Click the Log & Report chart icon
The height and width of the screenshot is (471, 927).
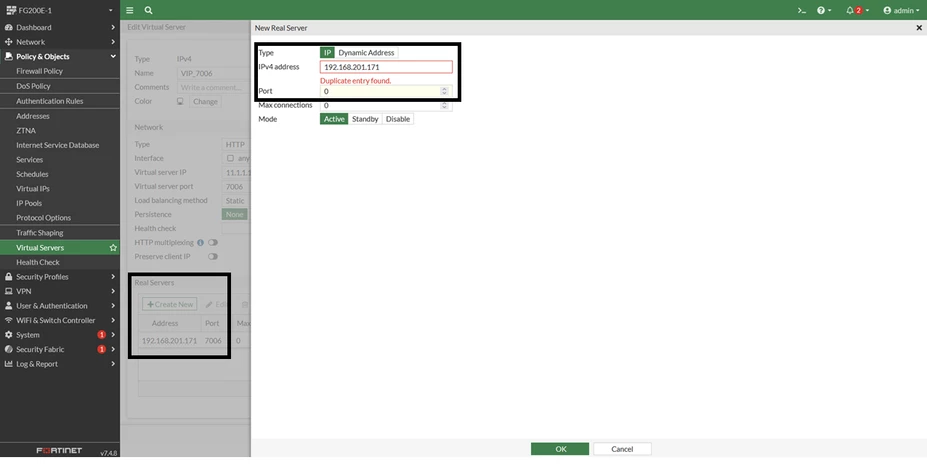(x=8, y=364)
